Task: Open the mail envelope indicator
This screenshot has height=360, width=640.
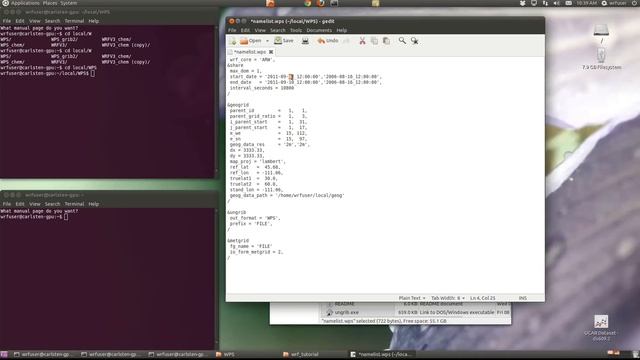Action: (569, 3)
